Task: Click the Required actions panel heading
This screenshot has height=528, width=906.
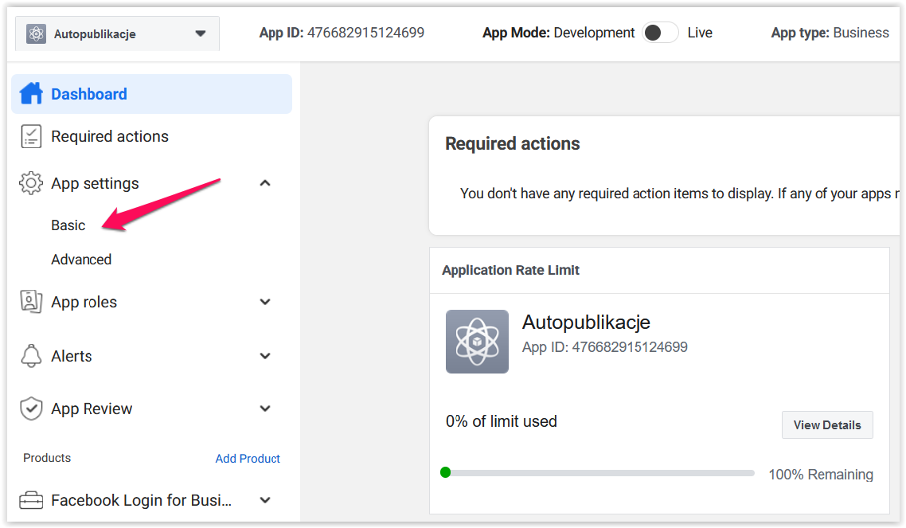Action: coord(513,143)
